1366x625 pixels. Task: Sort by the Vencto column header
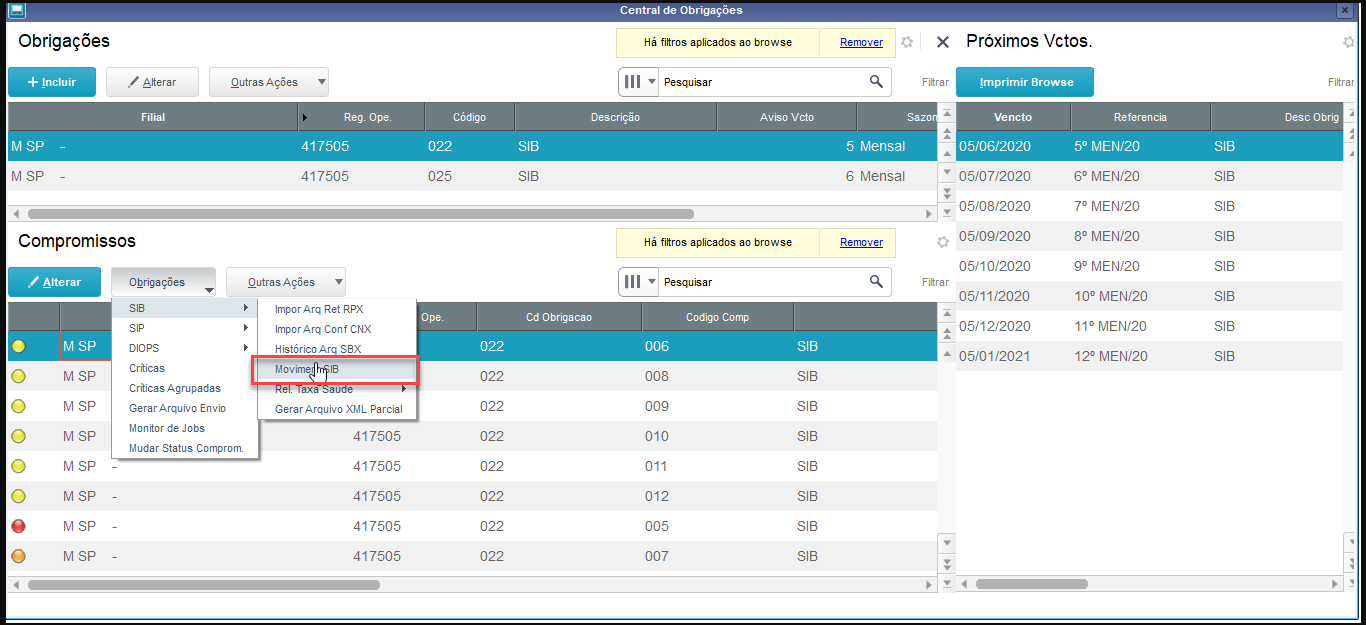pos(1013,117)
